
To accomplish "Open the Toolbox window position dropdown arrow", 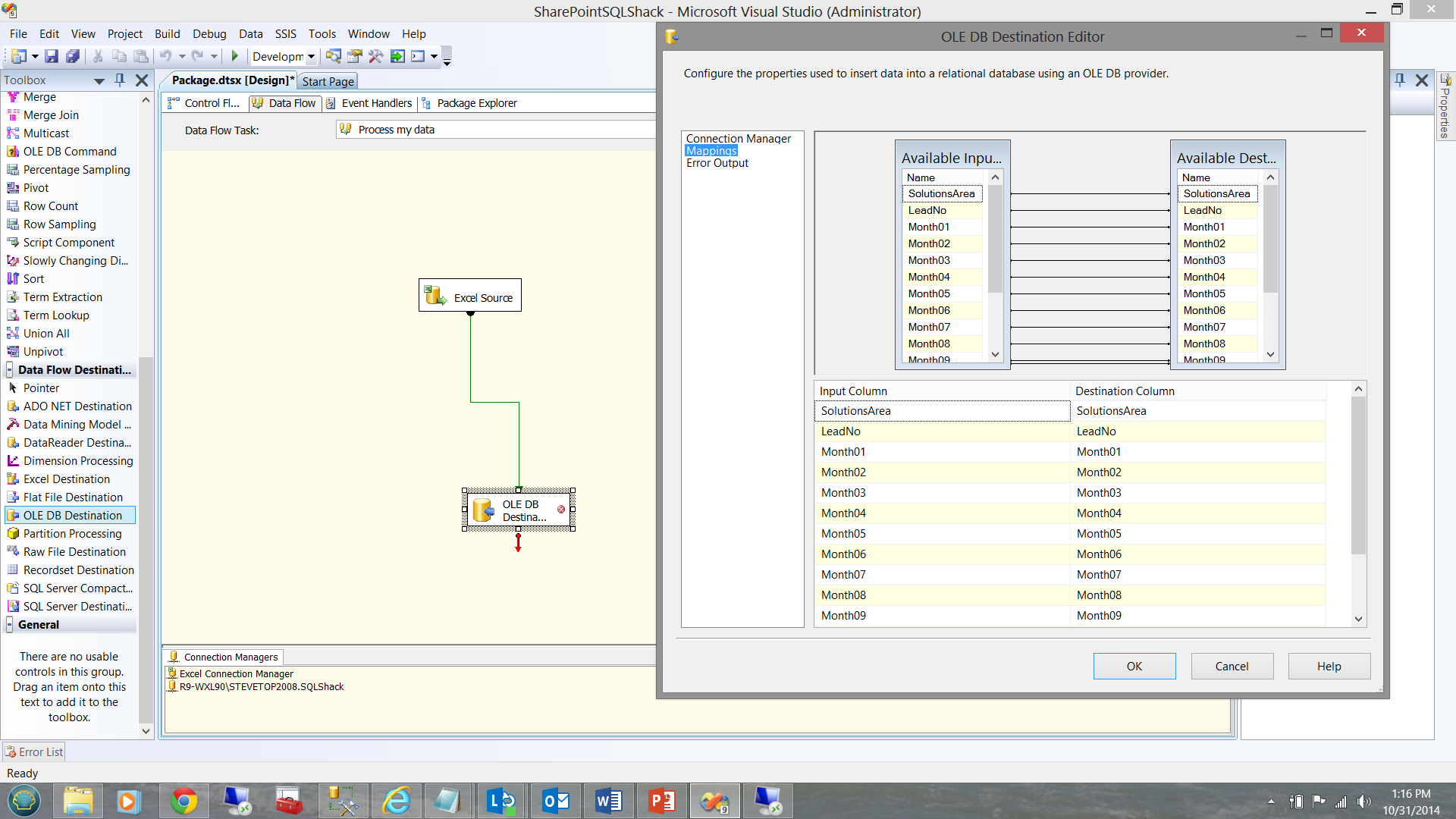I will tap(99, 80).
